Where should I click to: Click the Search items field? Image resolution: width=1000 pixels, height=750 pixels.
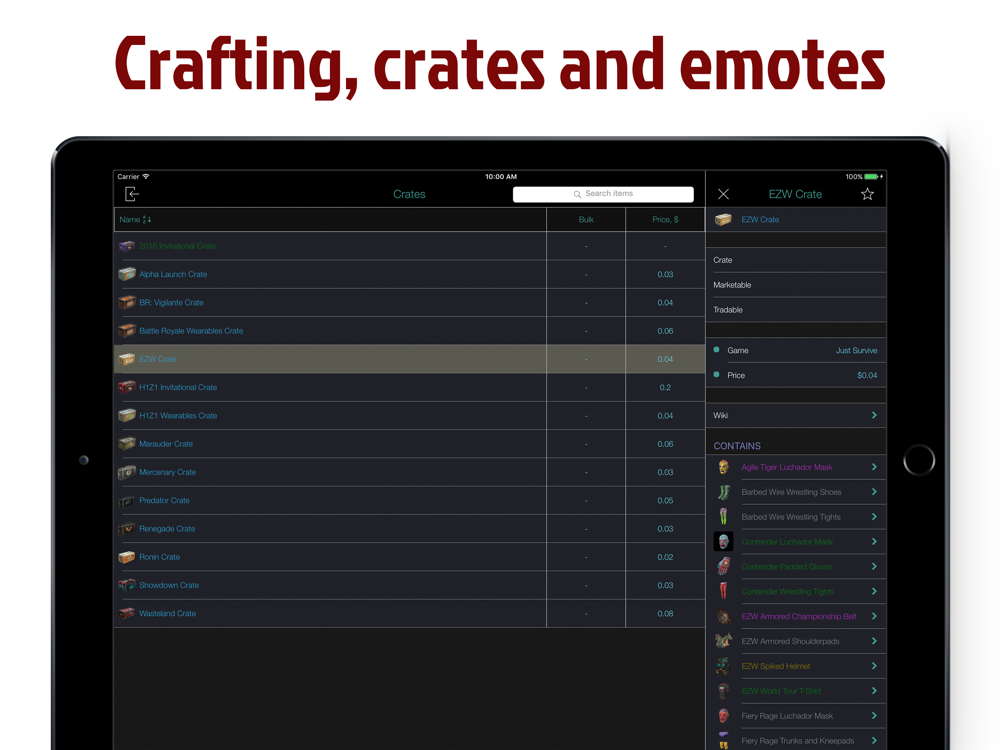coord(603,194)
